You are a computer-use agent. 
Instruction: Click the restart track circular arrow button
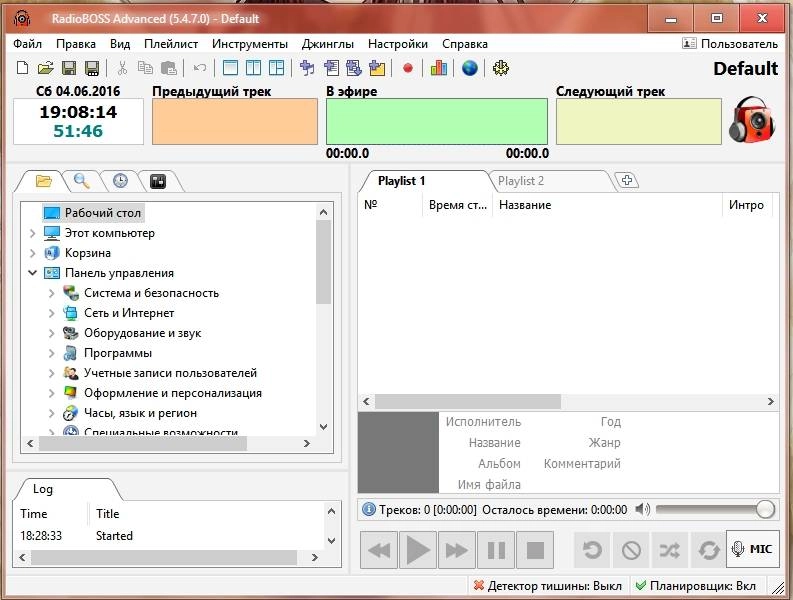[x=592, y=550]
